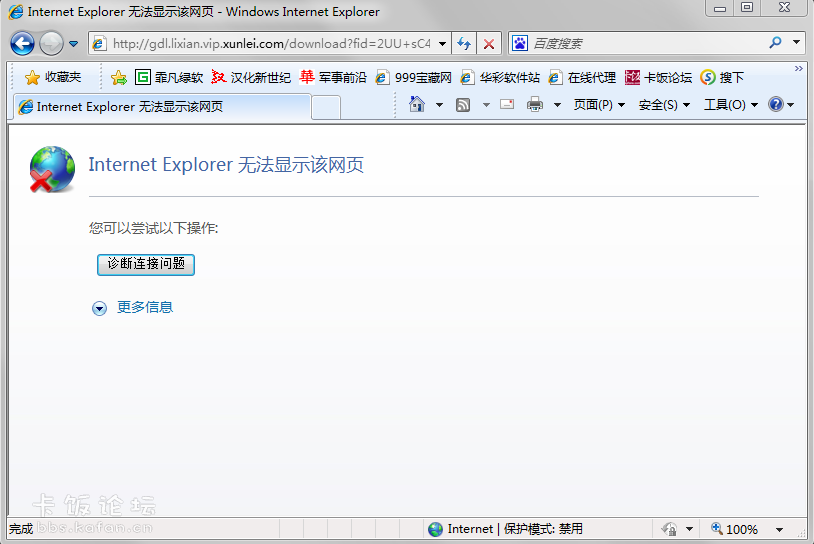Open the feeds dropdown arrow

click(x=486, y=105)
